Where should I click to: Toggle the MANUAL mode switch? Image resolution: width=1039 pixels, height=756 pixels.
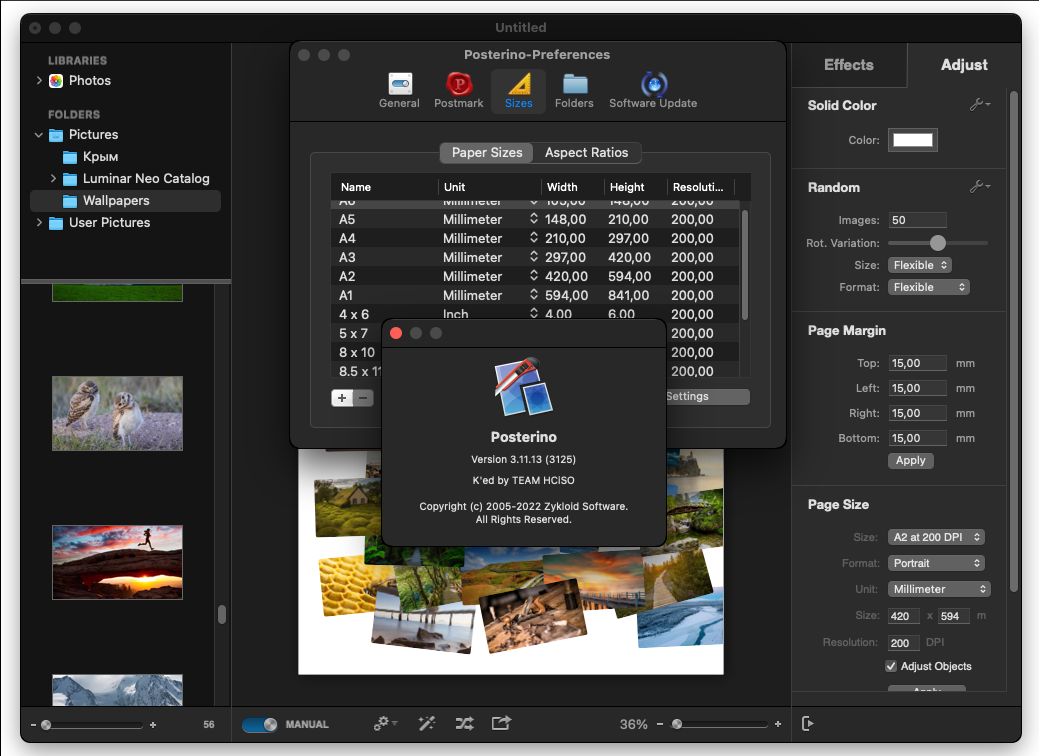point(260,724)
